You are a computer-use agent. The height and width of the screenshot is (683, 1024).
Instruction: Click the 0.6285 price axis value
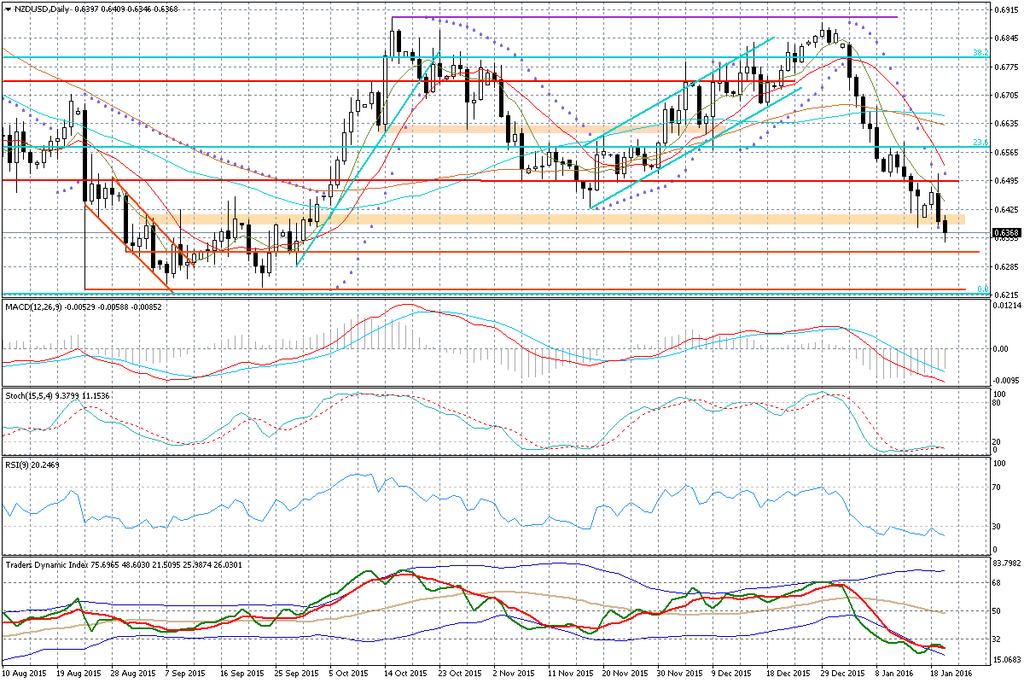[1006, 266]
